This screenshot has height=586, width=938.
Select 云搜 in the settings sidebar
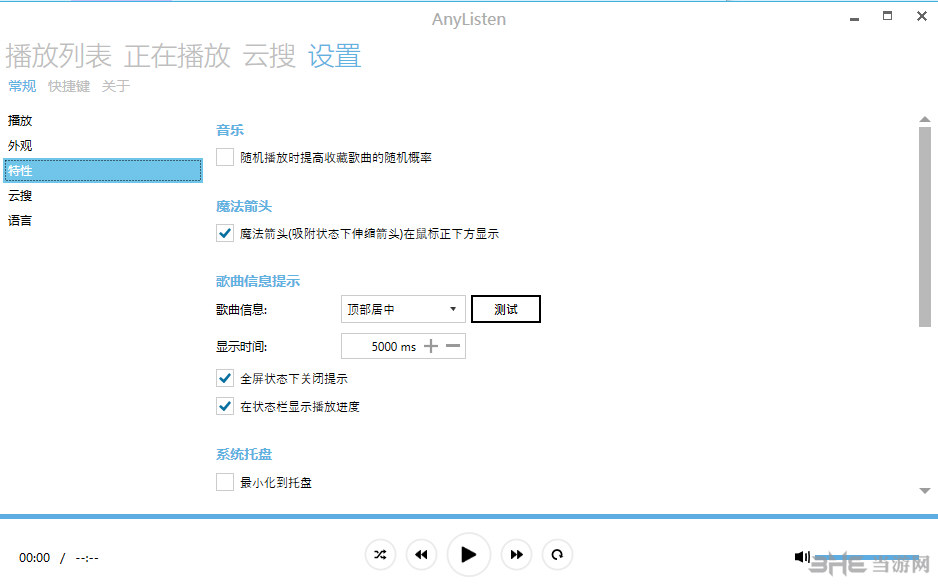click(x=103, y=196)
